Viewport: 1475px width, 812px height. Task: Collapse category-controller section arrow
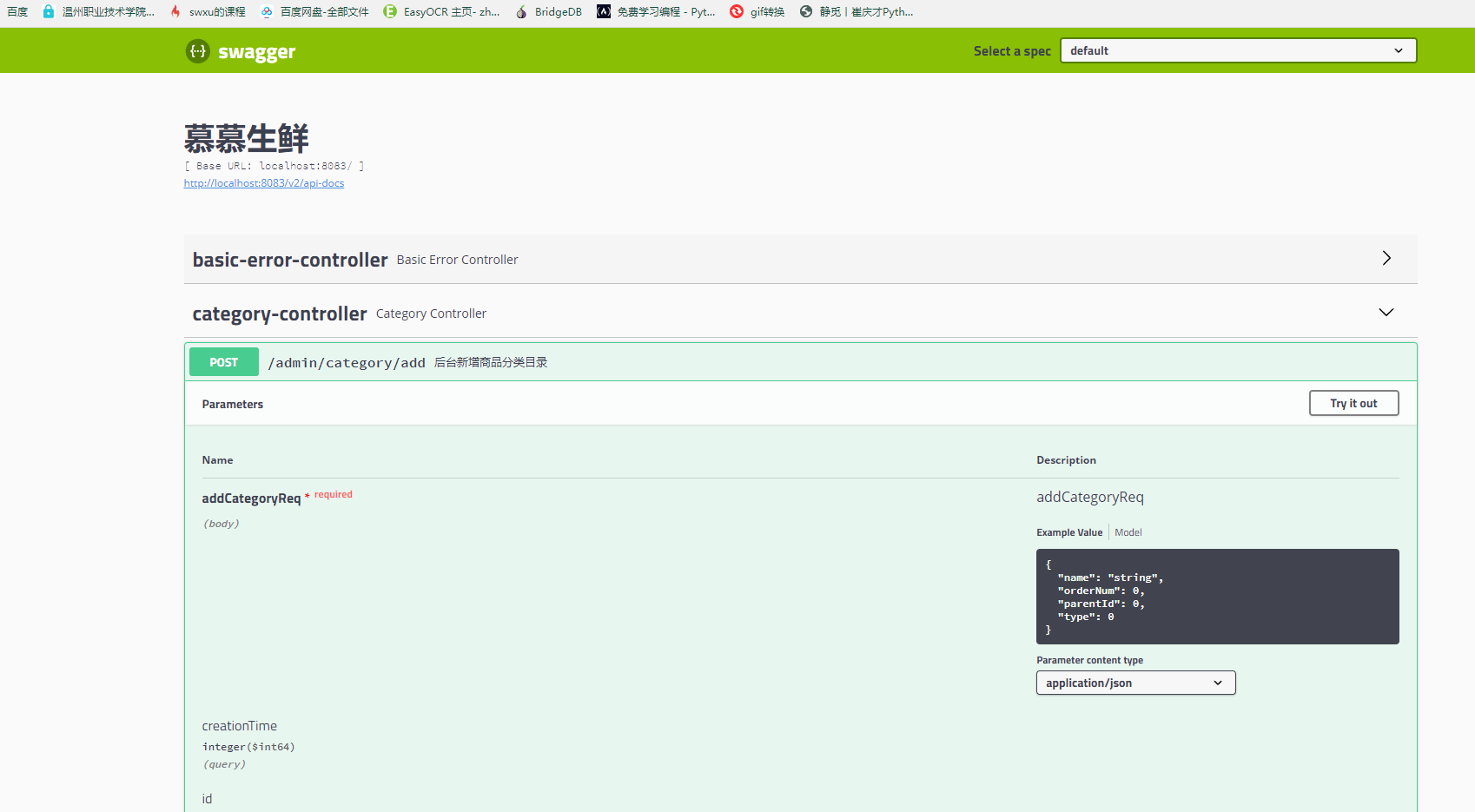pyautogui.click(x=1386, y=312)
